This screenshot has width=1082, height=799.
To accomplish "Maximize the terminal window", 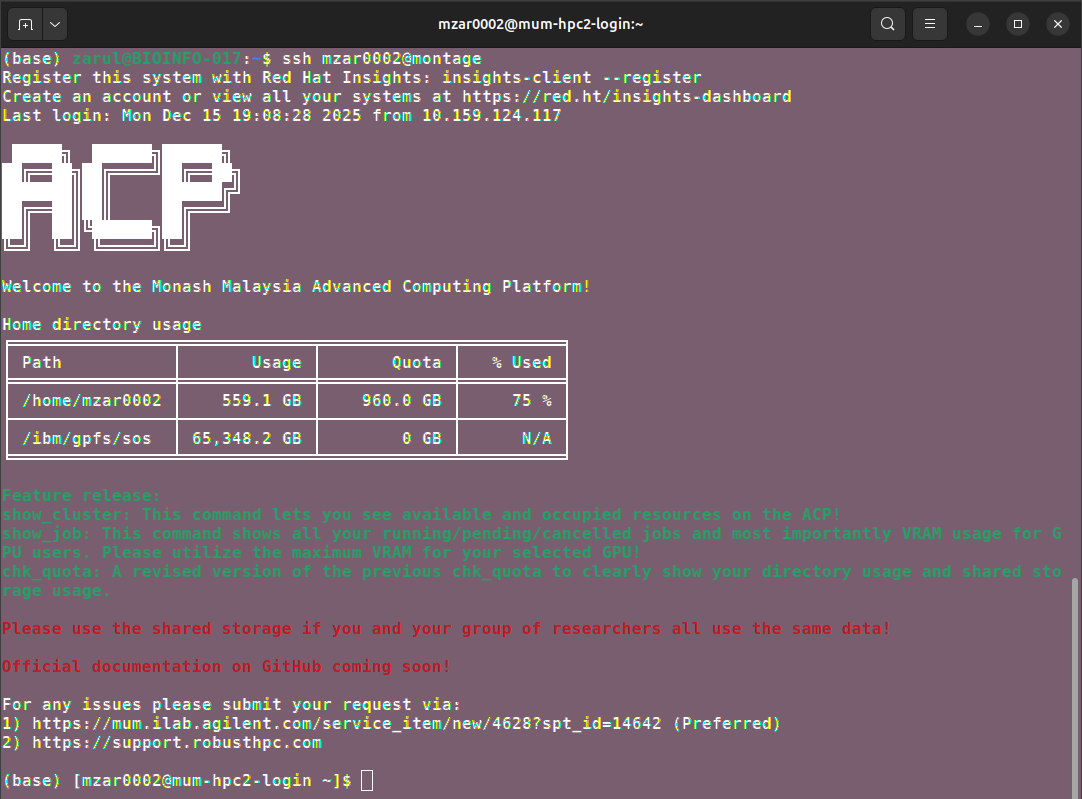I will point(1018,24).
